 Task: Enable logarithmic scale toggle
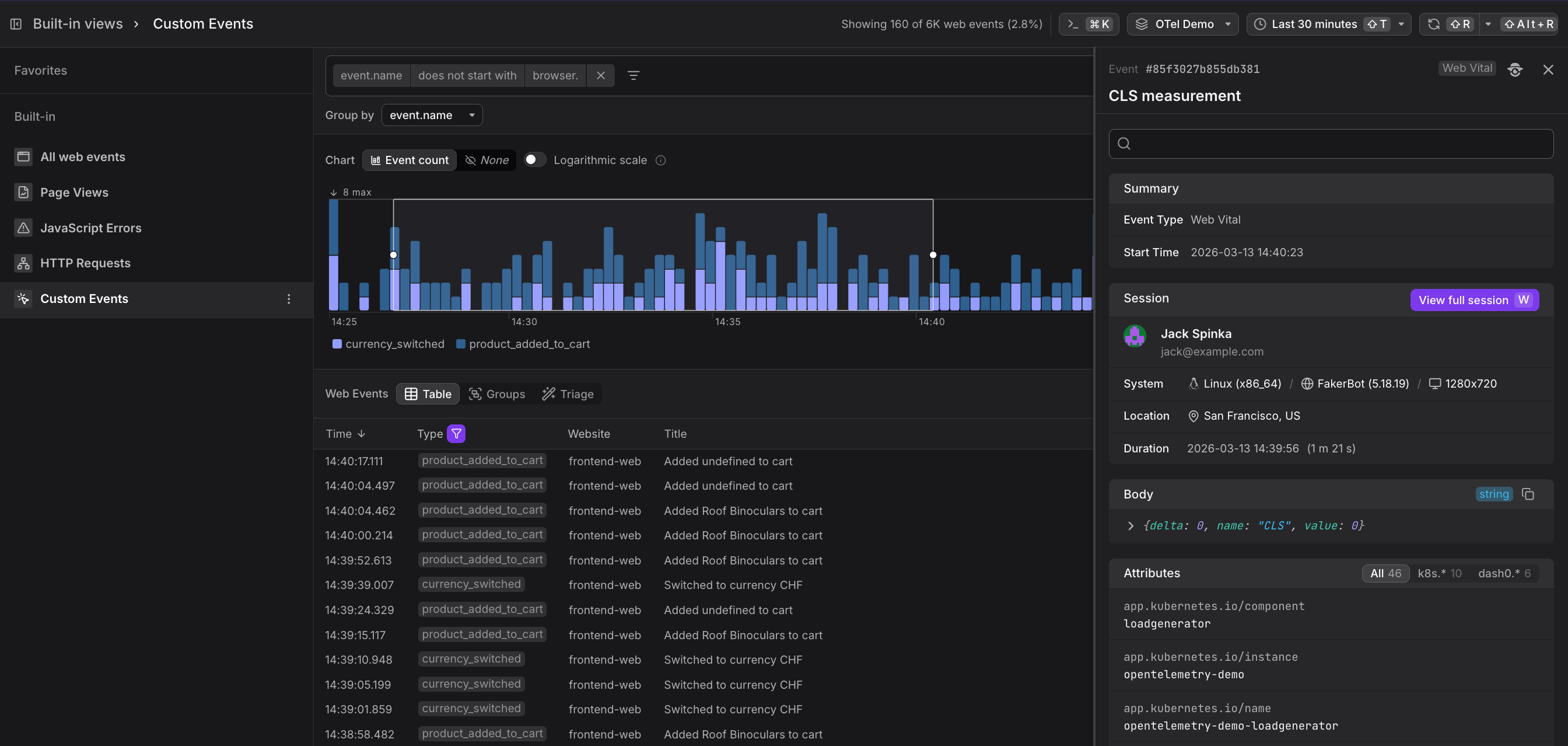[534, 159]
